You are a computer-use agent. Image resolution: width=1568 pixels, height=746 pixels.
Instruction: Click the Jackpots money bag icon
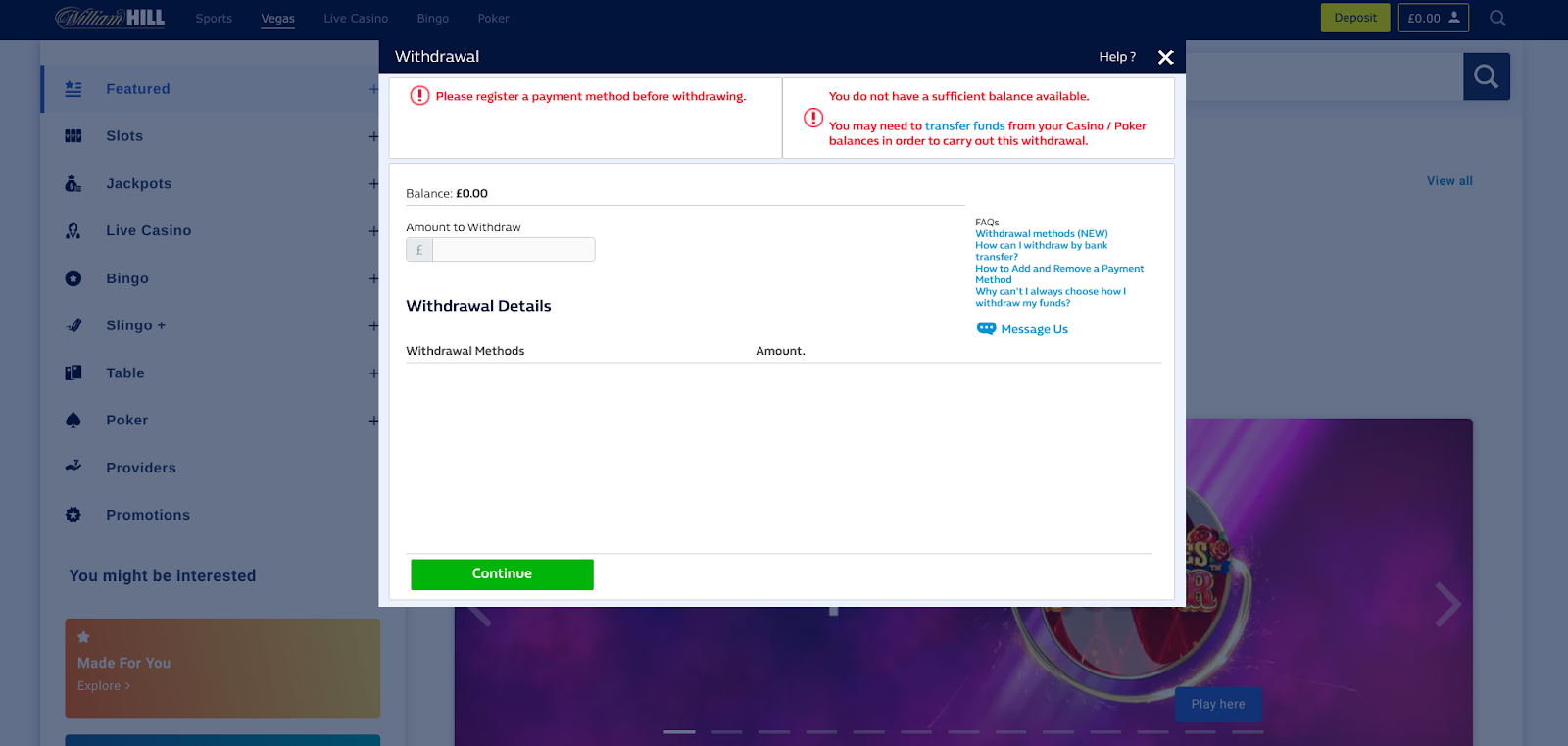coord(73,183)
